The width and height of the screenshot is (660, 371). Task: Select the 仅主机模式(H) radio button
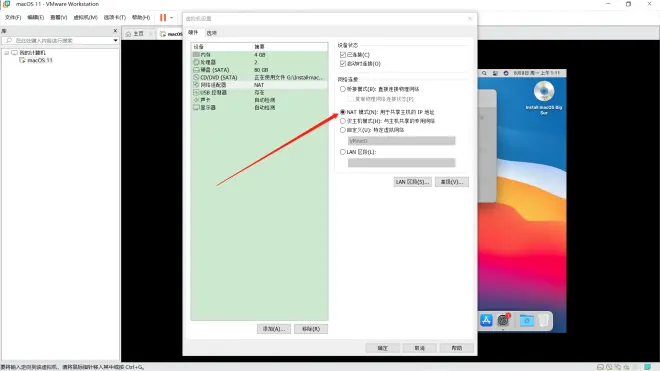click(x=343, y=121)
